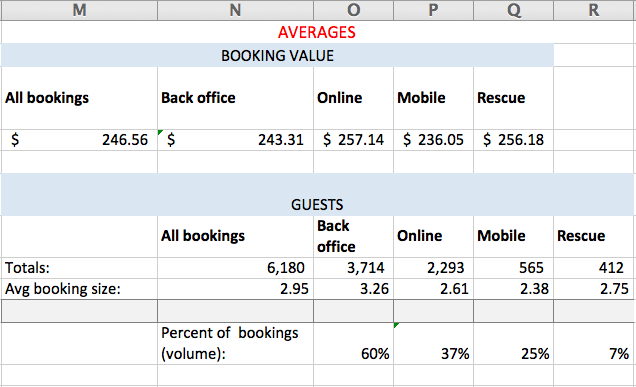
Task: Select column R header
Action: [594, 10]
